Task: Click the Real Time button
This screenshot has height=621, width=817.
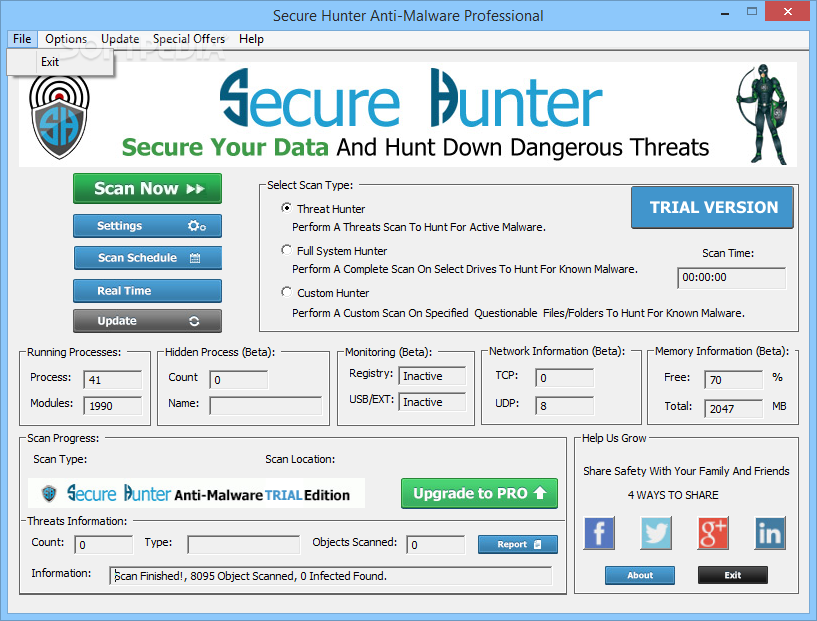Action: [x=147, y=291]
